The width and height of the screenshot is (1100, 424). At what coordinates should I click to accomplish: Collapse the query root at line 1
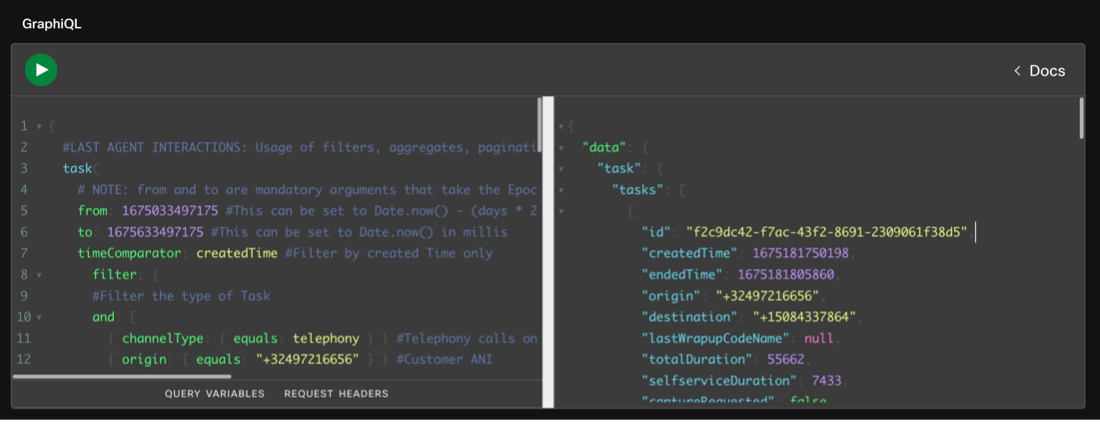click(38, 127)
